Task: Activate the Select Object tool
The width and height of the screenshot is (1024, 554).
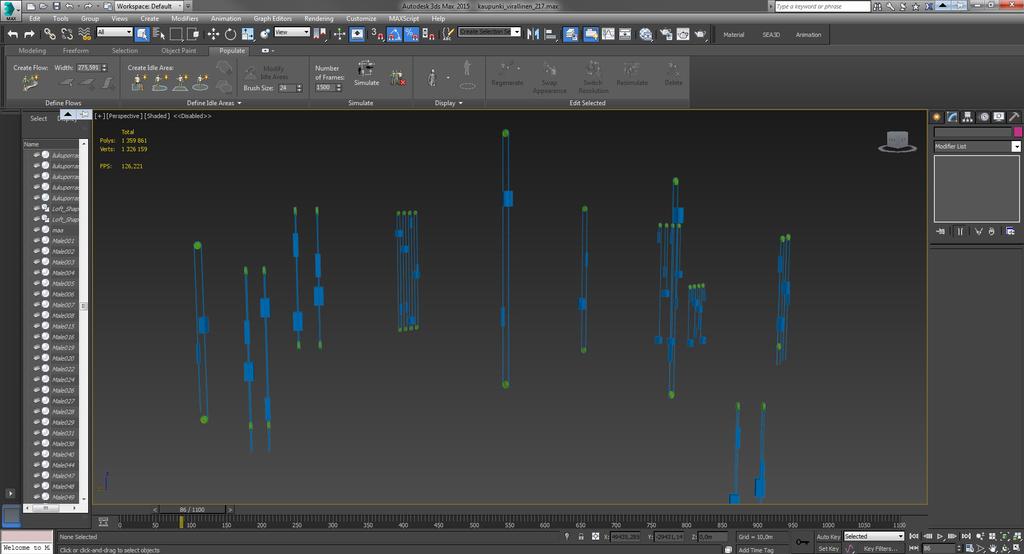Action: 142,34
